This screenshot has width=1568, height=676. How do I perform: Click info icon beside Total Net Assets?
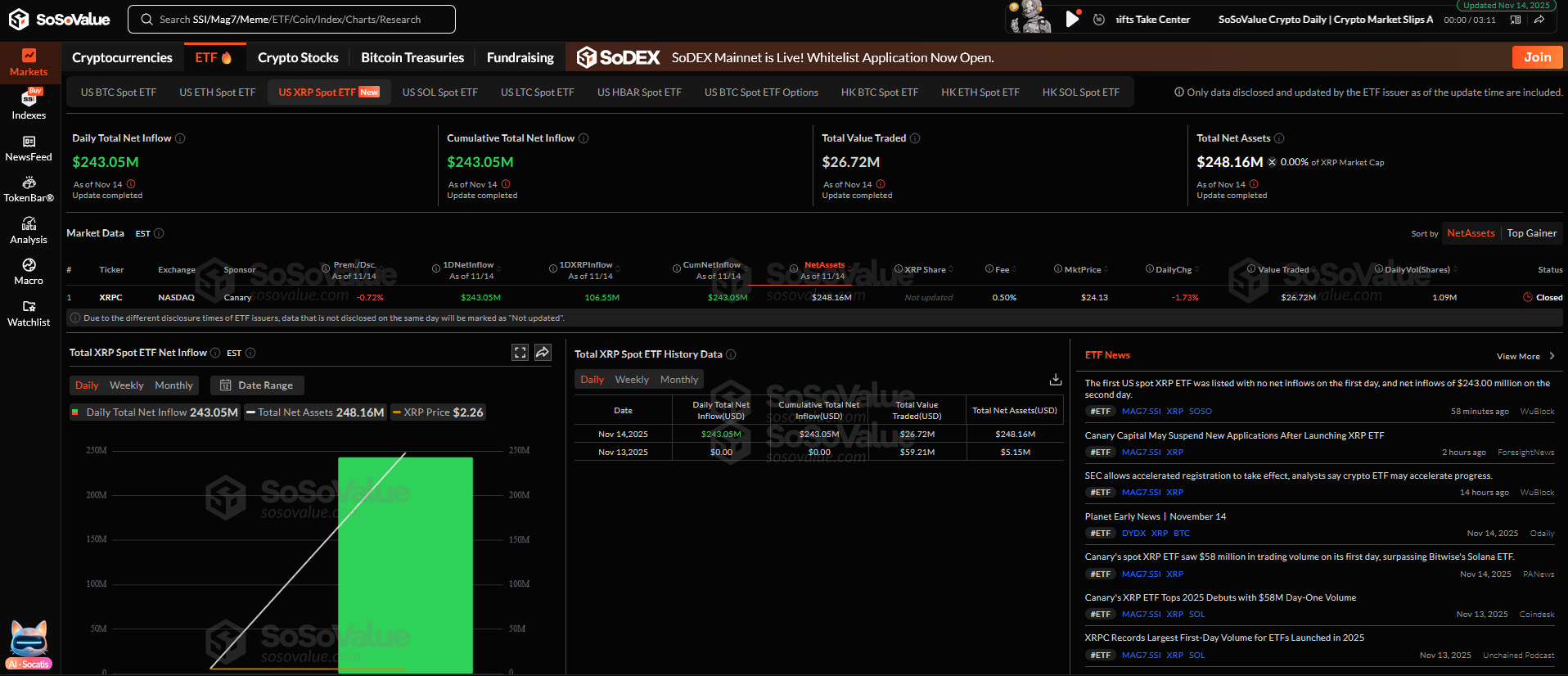(x=1279, y=138)
